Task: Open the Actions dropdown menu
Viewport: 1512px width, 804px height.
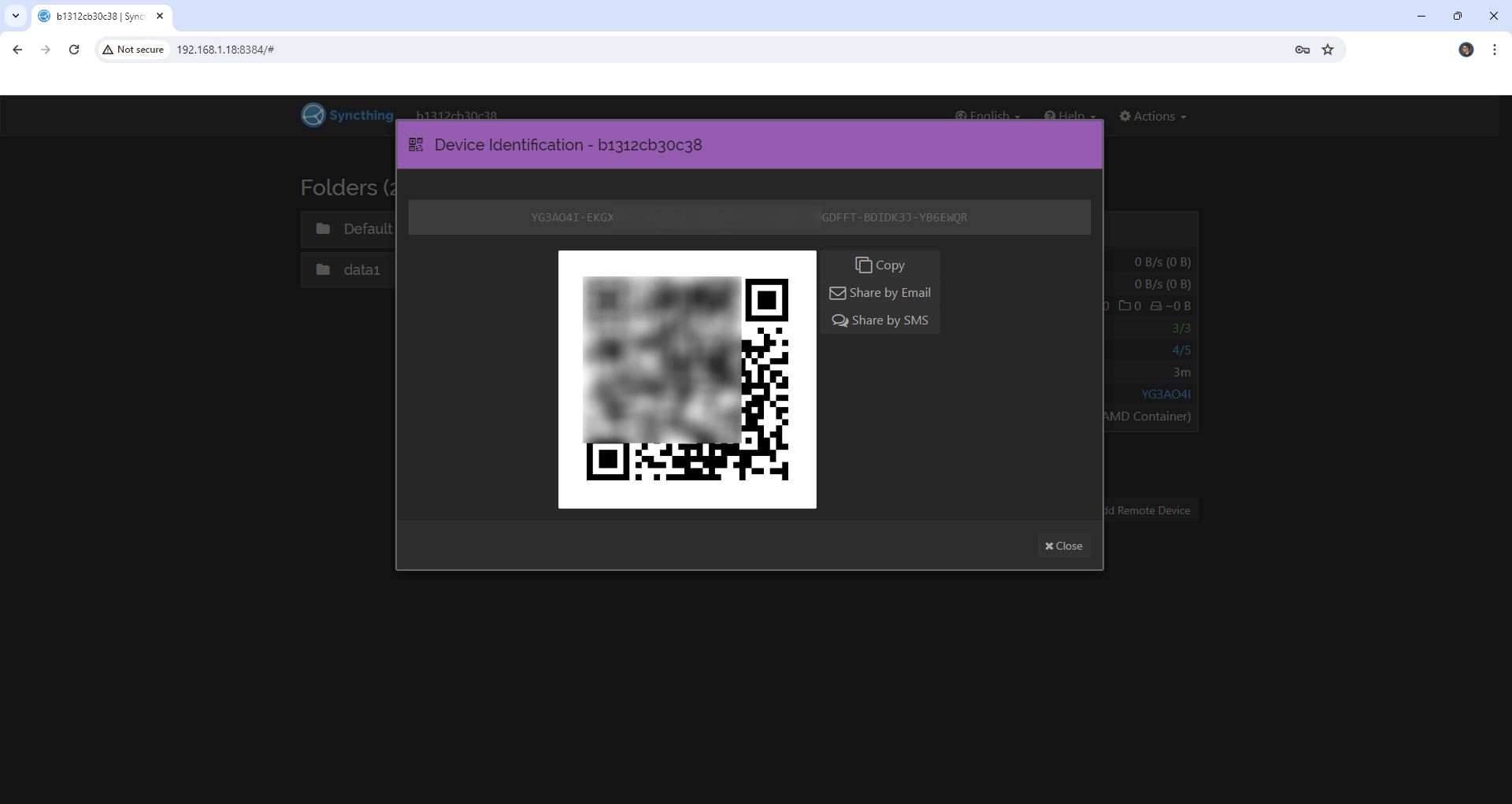Action: (x=1153, y=116)
